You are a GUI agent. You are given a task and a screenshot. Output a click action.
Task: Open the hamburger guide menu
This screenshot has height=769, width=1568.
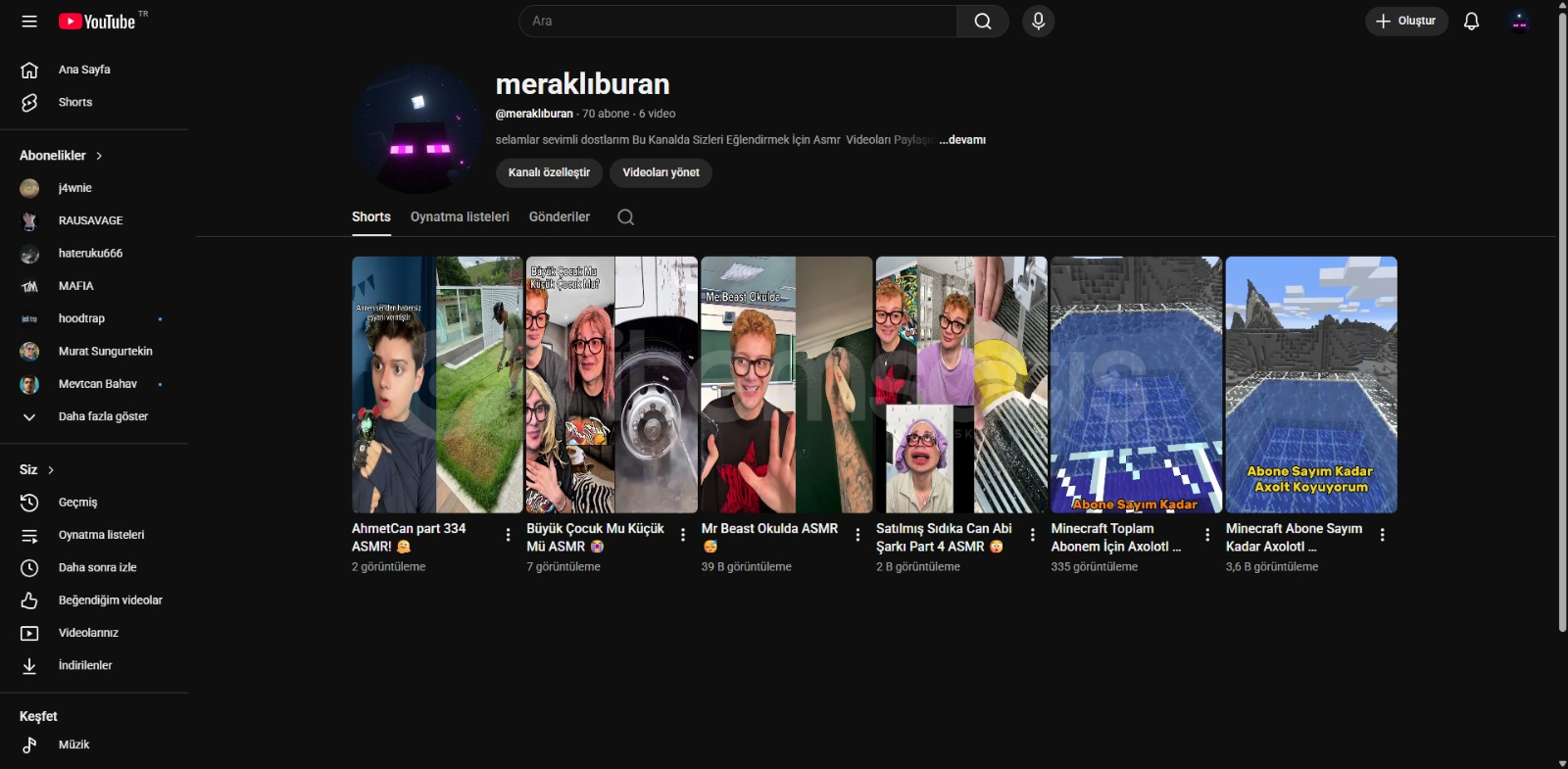[29, 21]
